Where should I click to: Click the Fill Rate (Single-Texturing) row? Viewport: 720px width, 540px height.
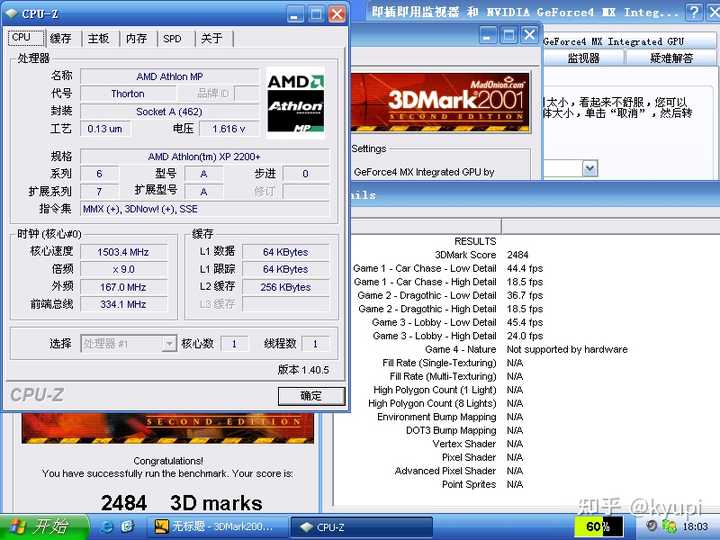pyautogui.click(x=453, y=363)
